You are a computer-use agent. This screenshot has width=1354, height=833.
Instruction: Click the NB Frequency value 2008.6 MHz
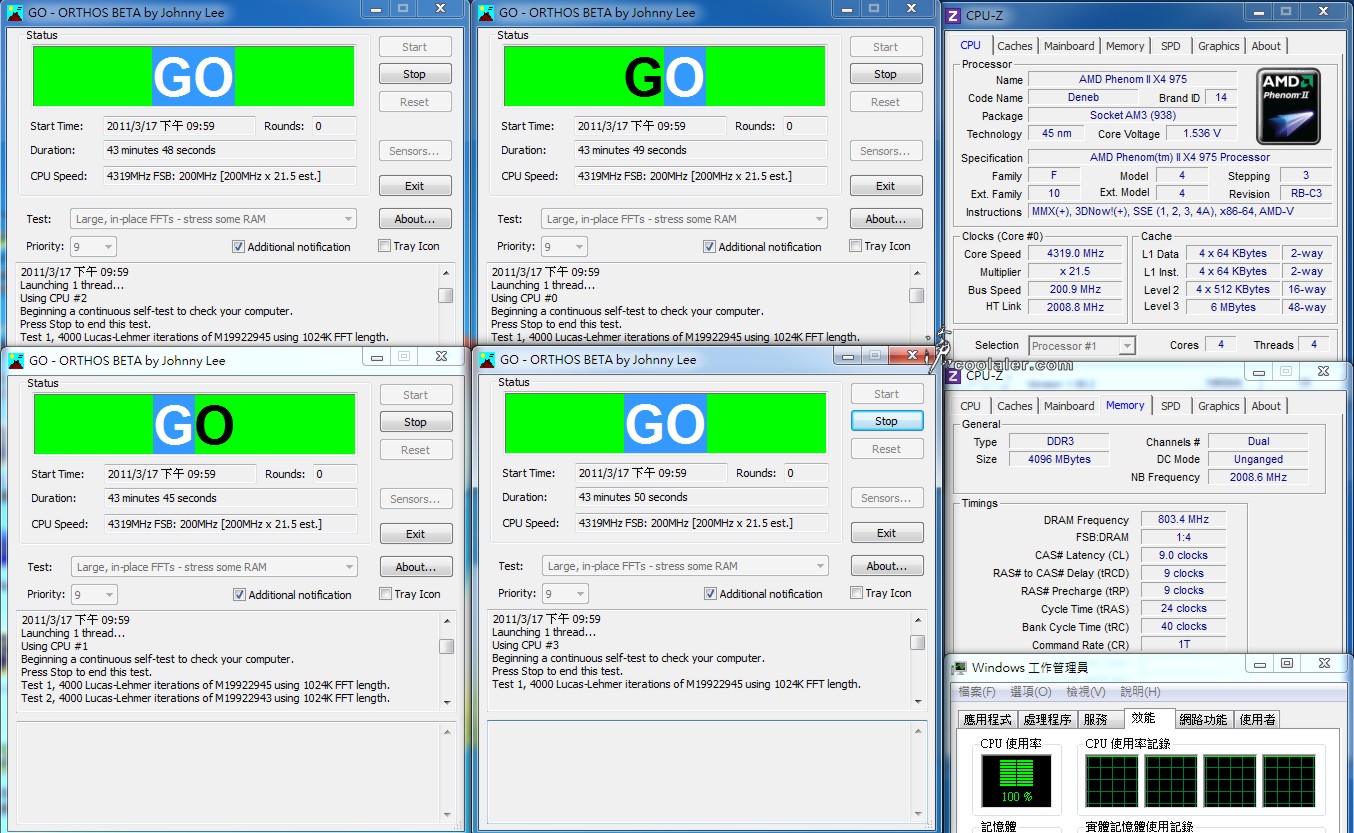tap(1258, 477)
